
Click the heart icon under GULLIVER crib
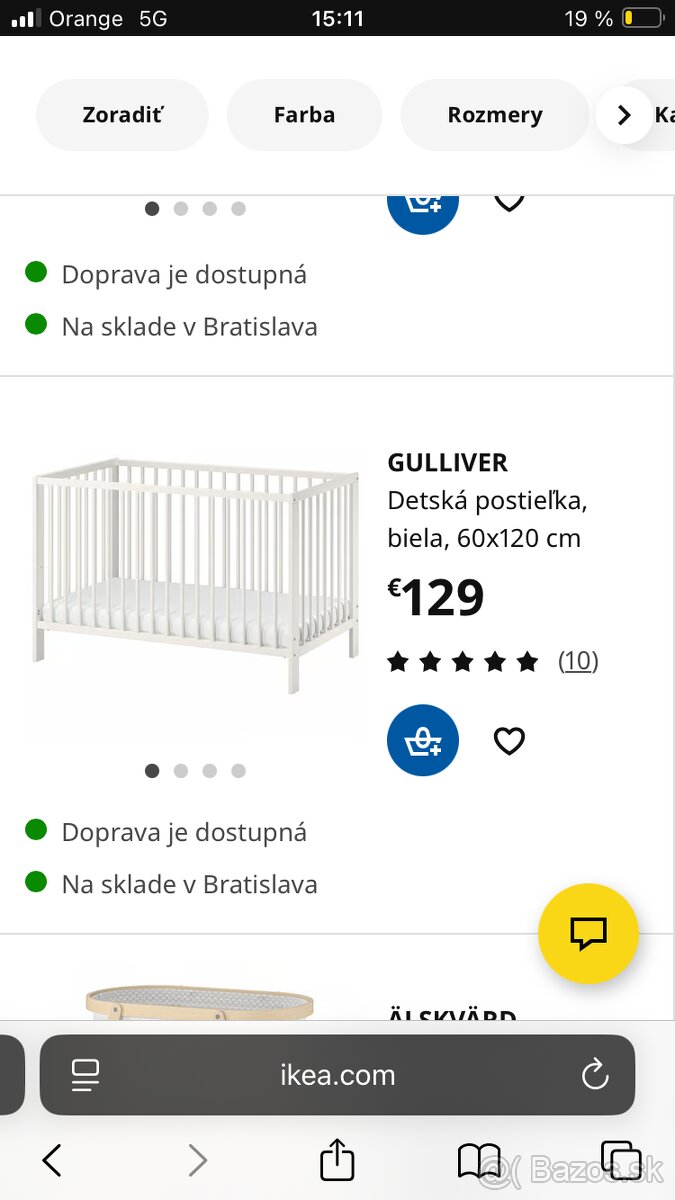tap(509, 740)
